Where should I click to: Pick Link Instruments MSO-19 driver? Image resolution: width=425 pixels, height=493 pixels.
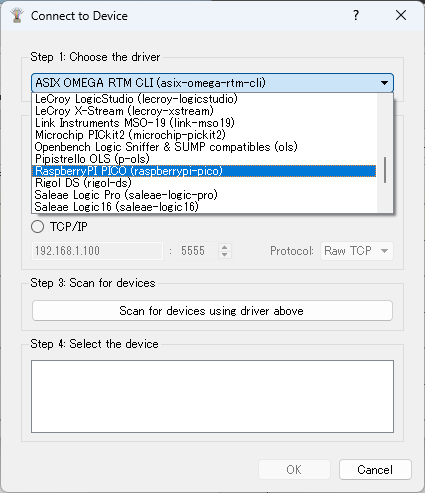[204, 123]
